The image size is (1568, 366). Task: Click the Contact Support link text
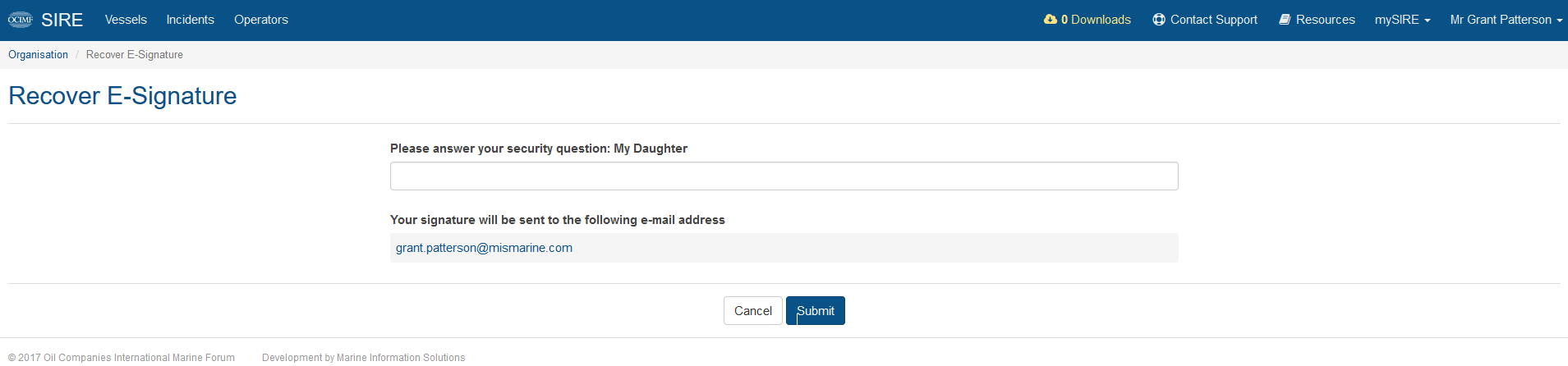click(1214, 20)
